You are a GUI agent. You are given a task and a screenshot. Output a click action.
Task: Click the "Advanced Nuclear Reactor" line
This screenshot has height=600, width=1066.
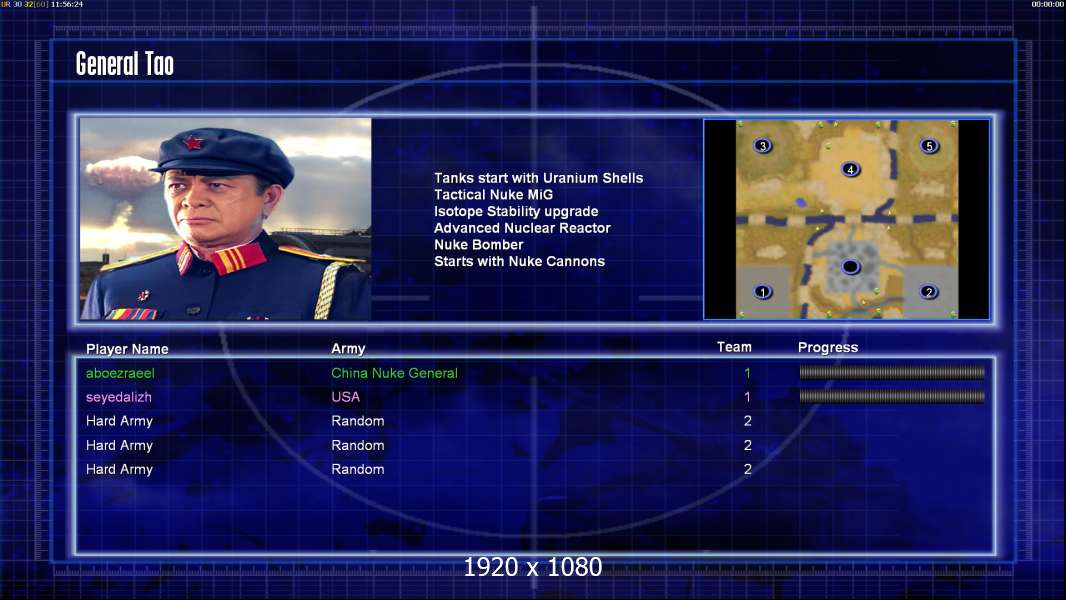tap(522, 228)
